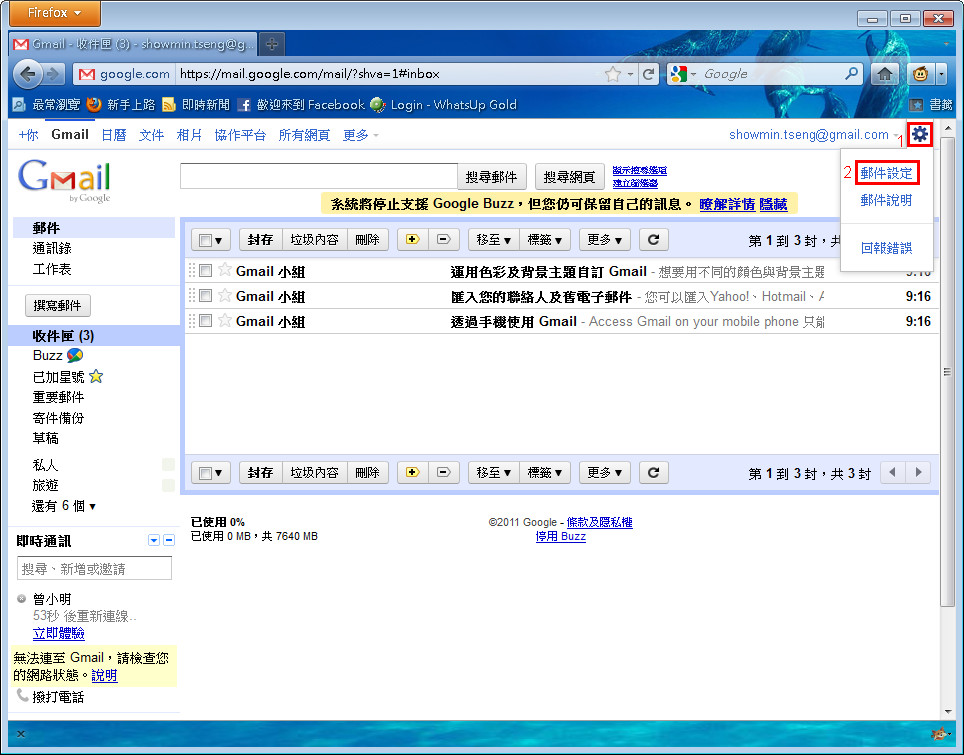Open the top toolbar 更多 dropdown

(604, 239)
